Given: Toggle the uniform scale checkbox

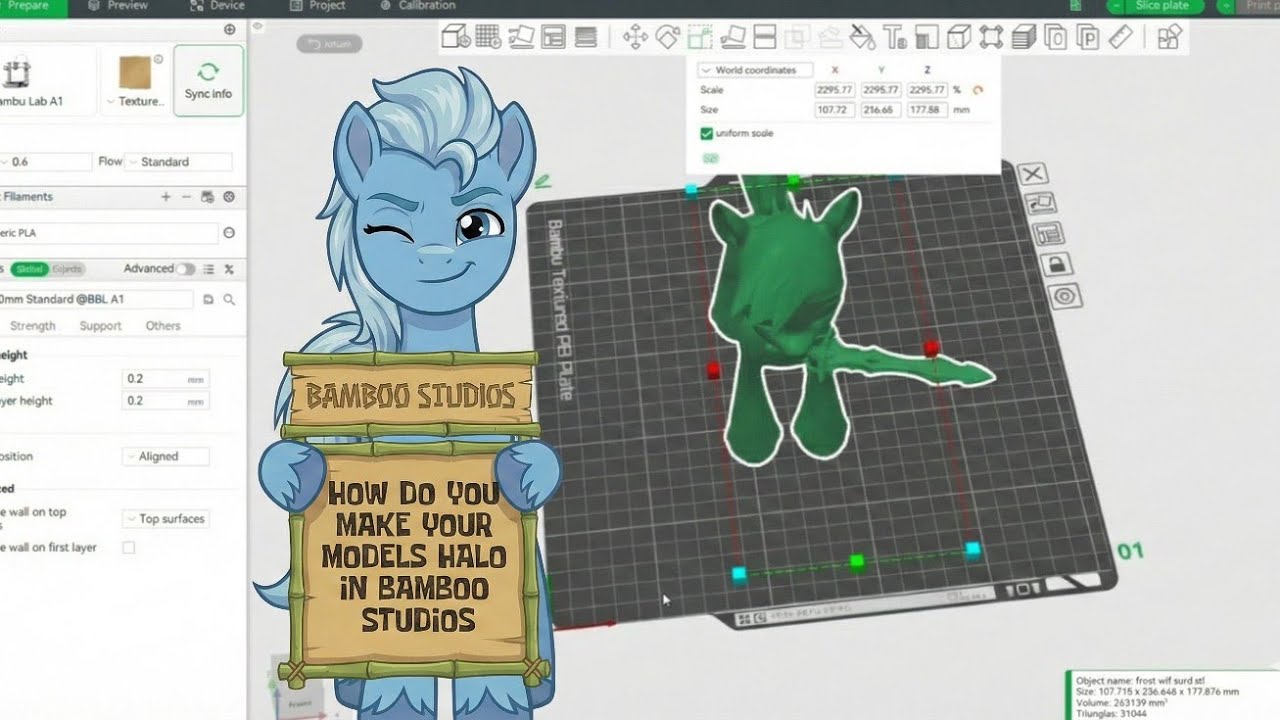Looking at the screenshot, I should click(x=707, y=133).
